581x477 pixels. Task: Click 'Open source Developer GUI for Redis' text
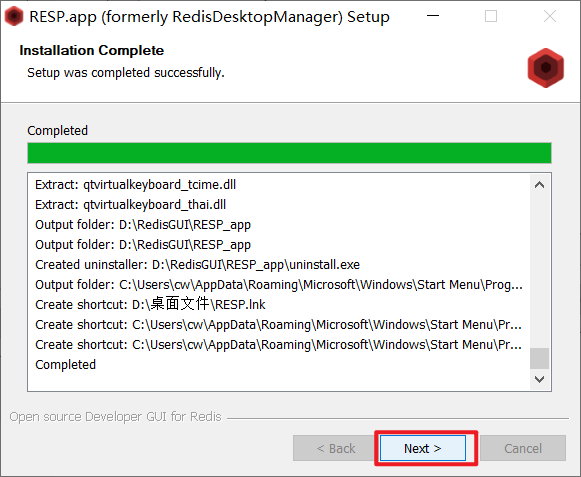click(x=116, y=417)
